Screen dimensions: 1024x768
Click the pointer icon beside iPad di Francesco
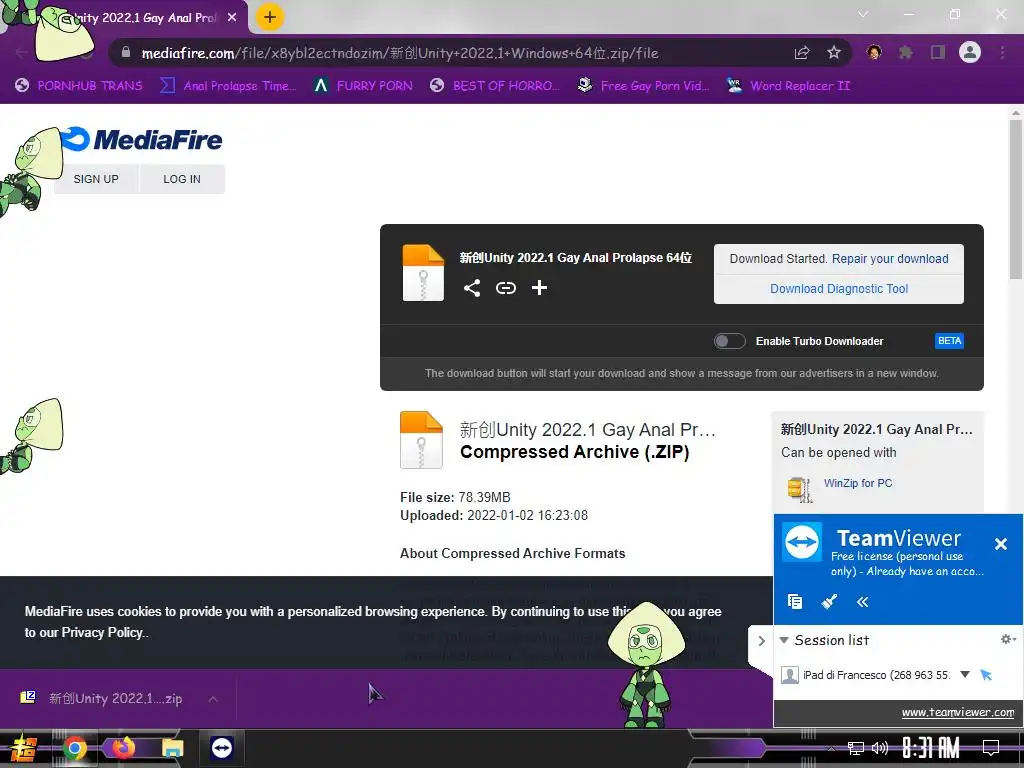pyautogui.click(x=986, y=675)
